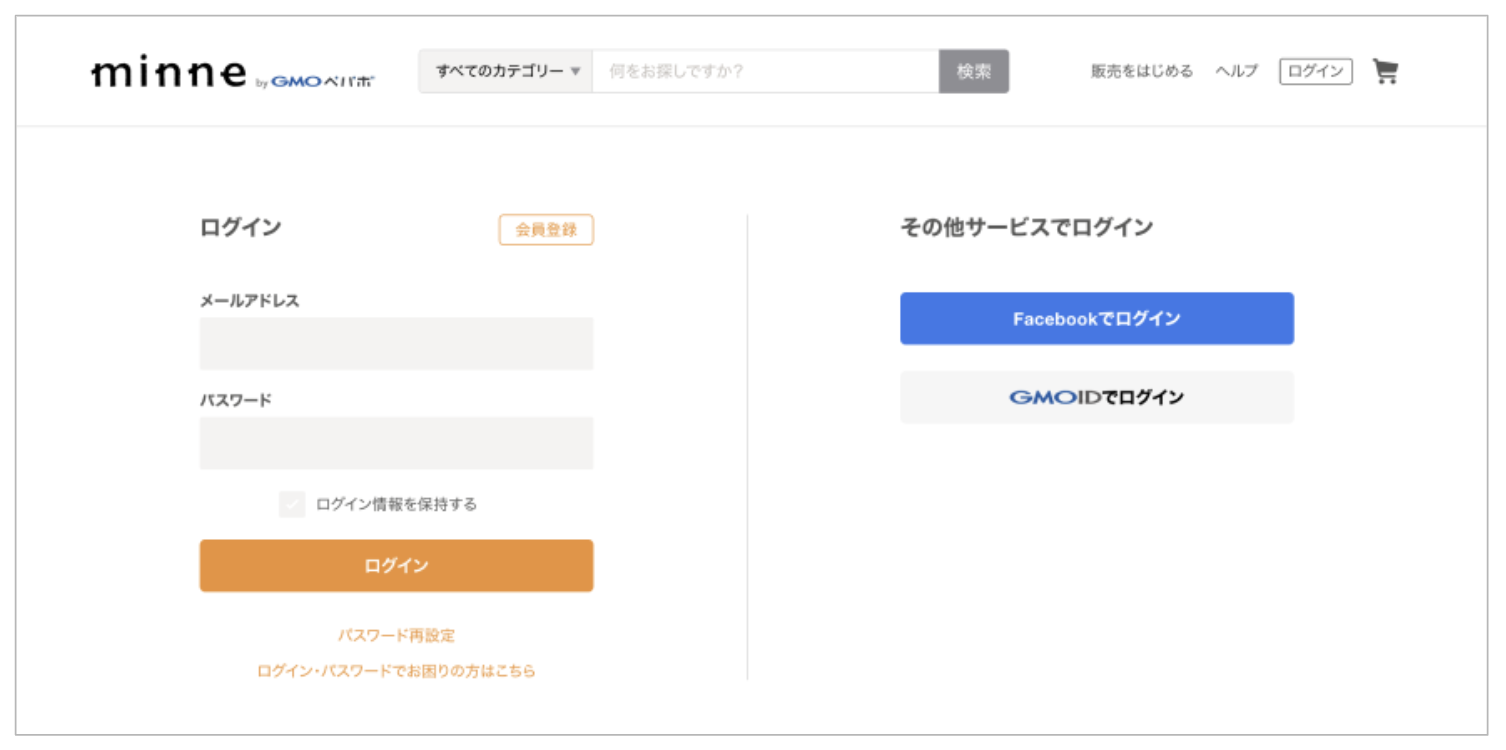Viewport: 1506px width, 750px height.
Task: Click into the メールアドレス input box
Action: pos(396,344)
